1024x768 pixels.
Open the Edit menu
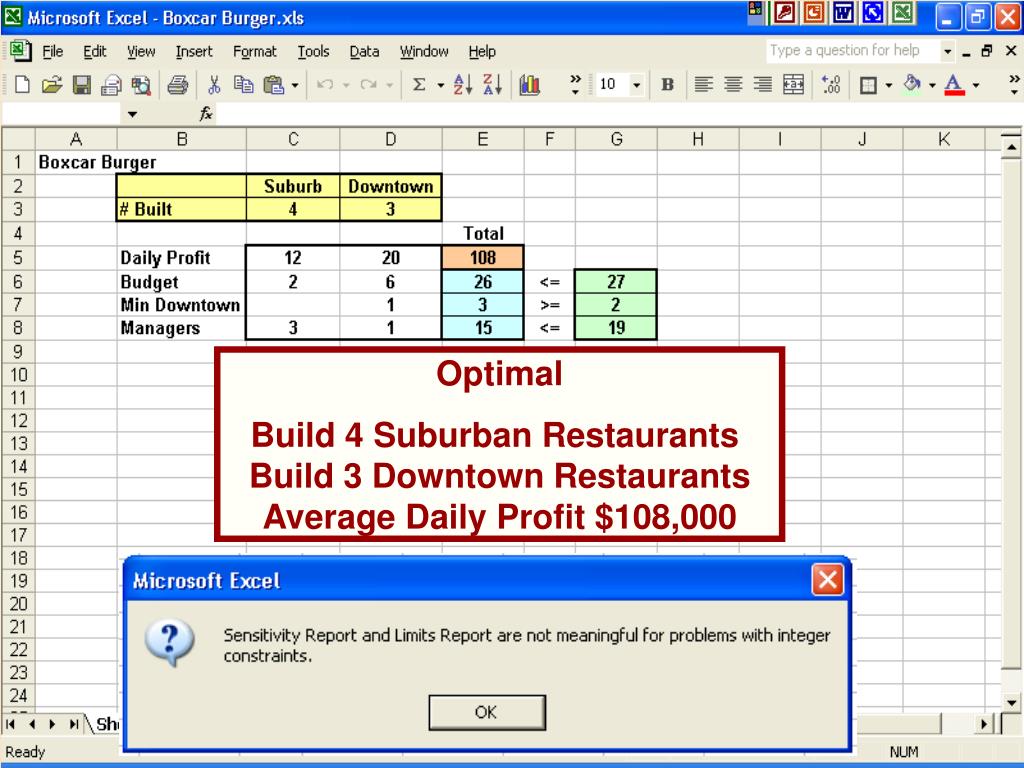(95, 52)
